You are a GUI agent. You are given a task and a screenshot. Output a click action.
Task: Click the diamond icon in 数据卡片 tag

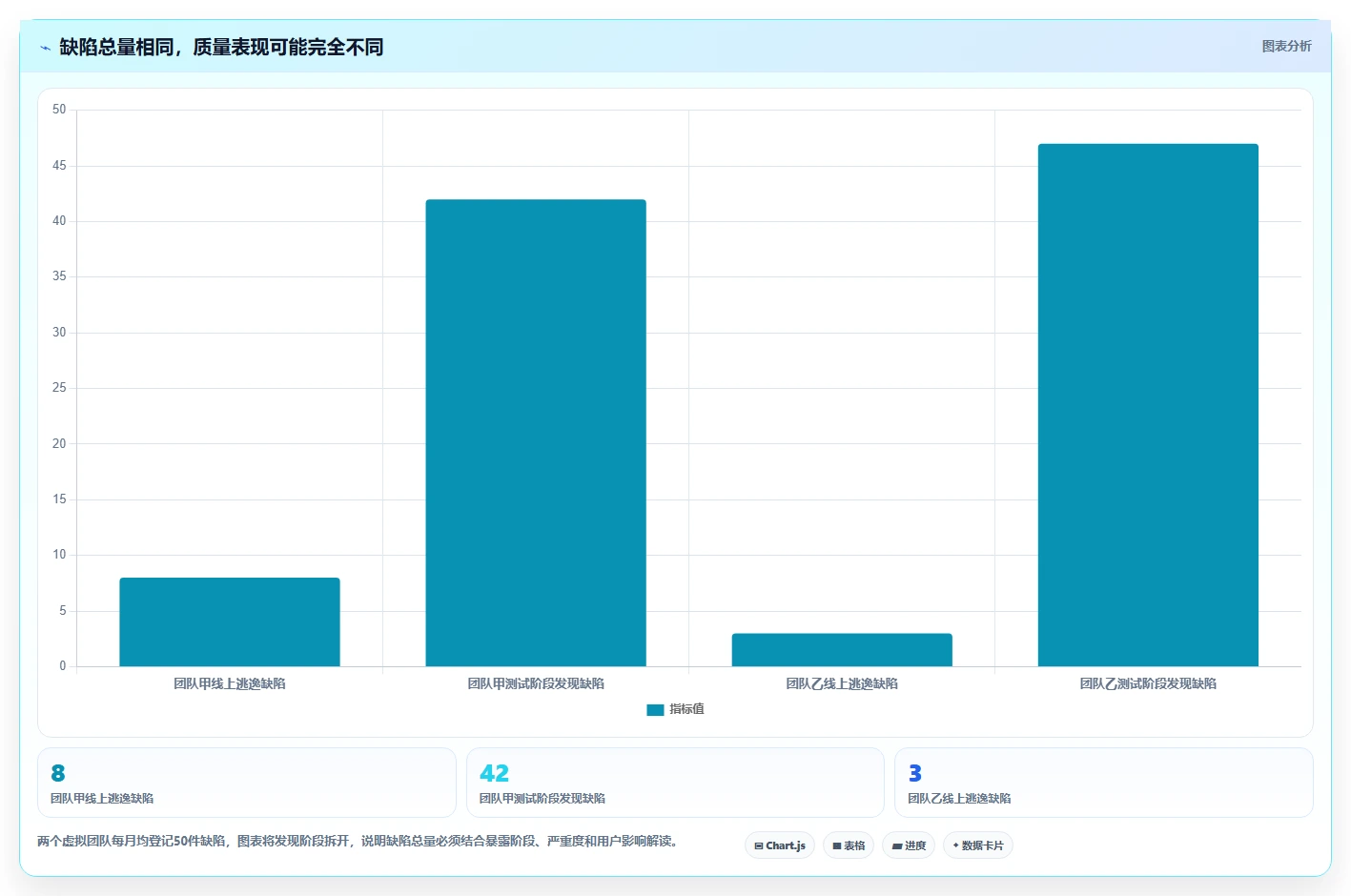(x=955, y=845)
